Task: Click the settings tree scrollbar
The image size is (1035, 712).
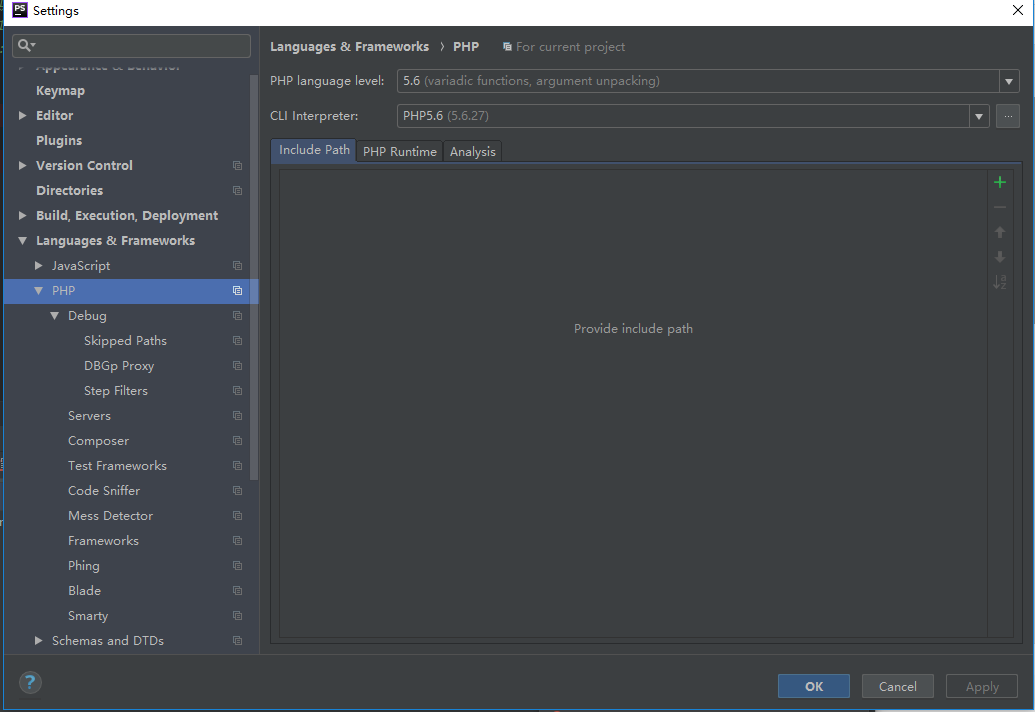Action: click(254, 277)
